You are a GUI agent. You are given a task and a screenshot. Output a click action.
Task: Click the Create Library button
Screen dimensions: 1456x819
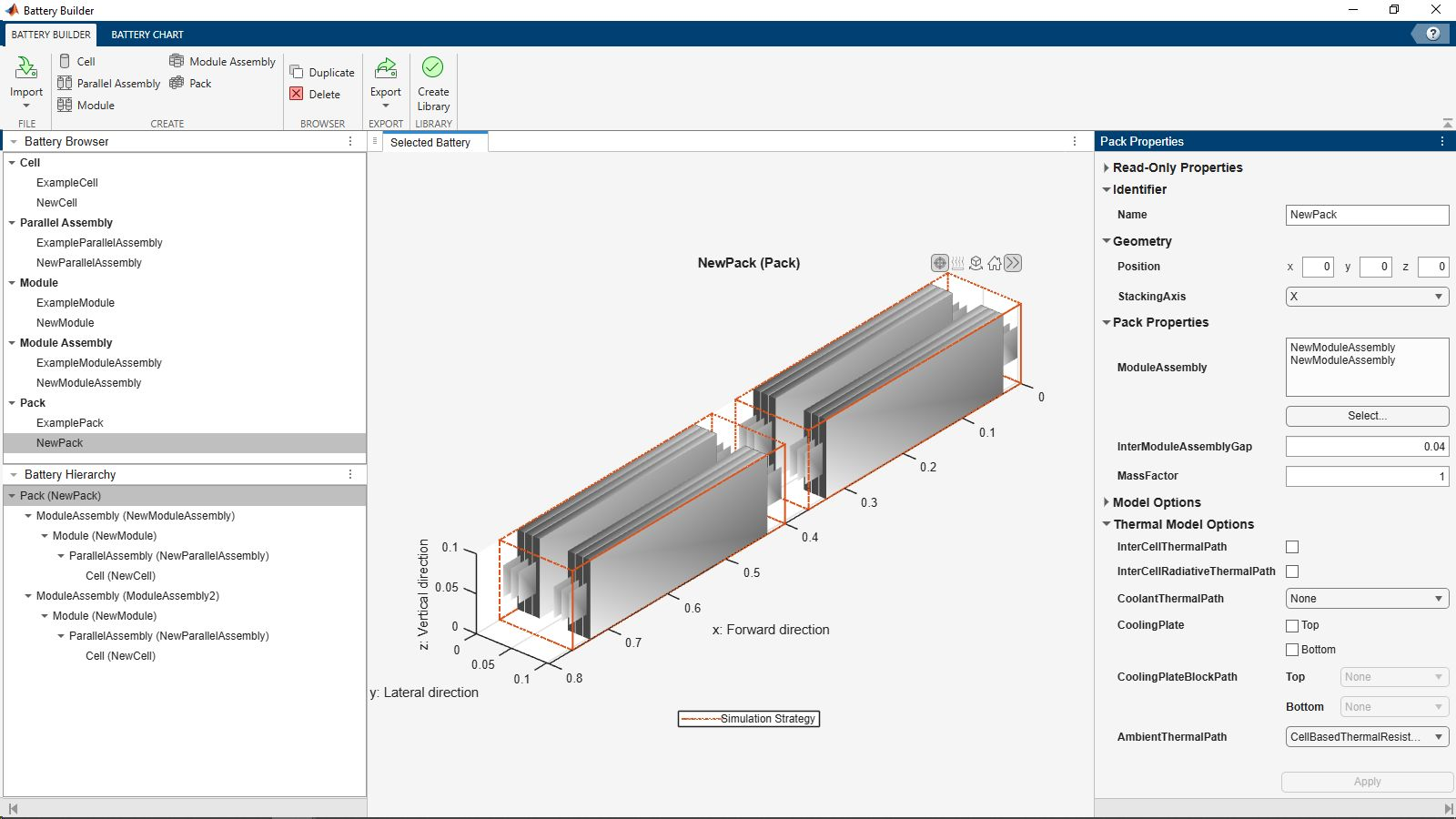click(433, 85)
